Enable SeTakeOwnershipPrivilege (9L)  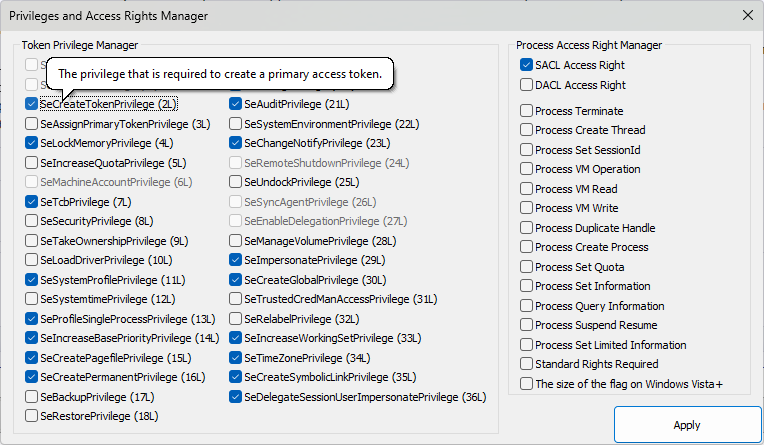tap(32, 241)
